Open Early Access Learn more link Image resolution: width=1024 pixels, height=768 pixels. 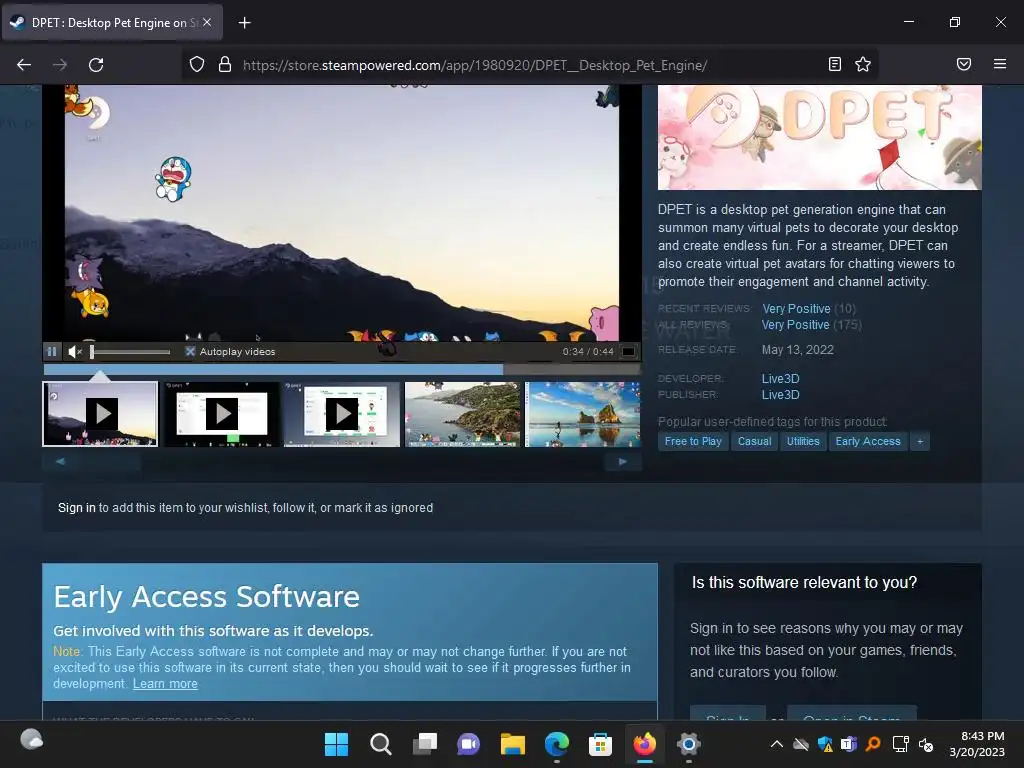point(165,684)
